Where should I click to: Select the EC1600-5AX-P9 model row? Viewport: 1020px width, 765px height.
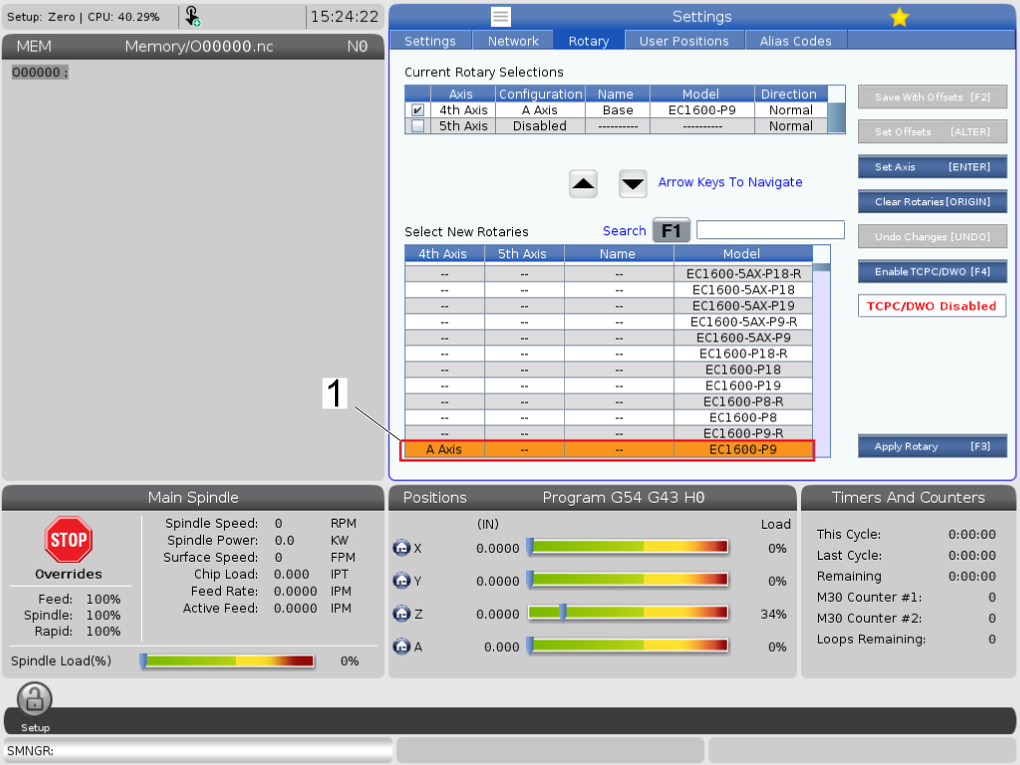609,338
